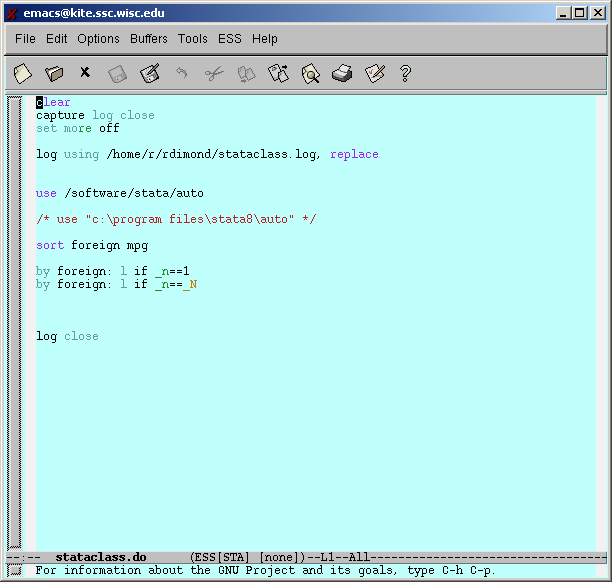The height and width of the screenshot is (582, 612).
Task: Click the red comment line with program files
Action: (x=176, y=219)
